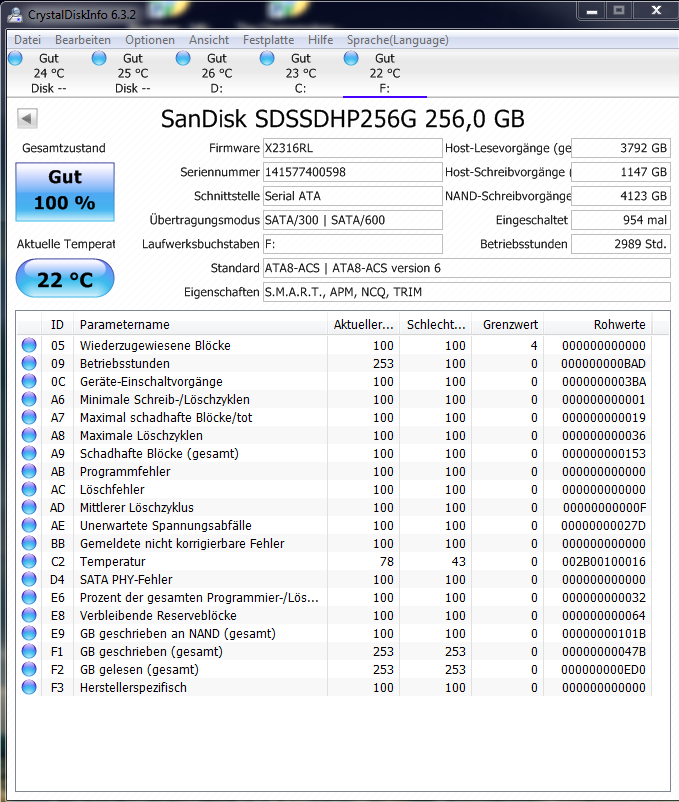Click status icon of attribute 09 row

pos(29,363)
